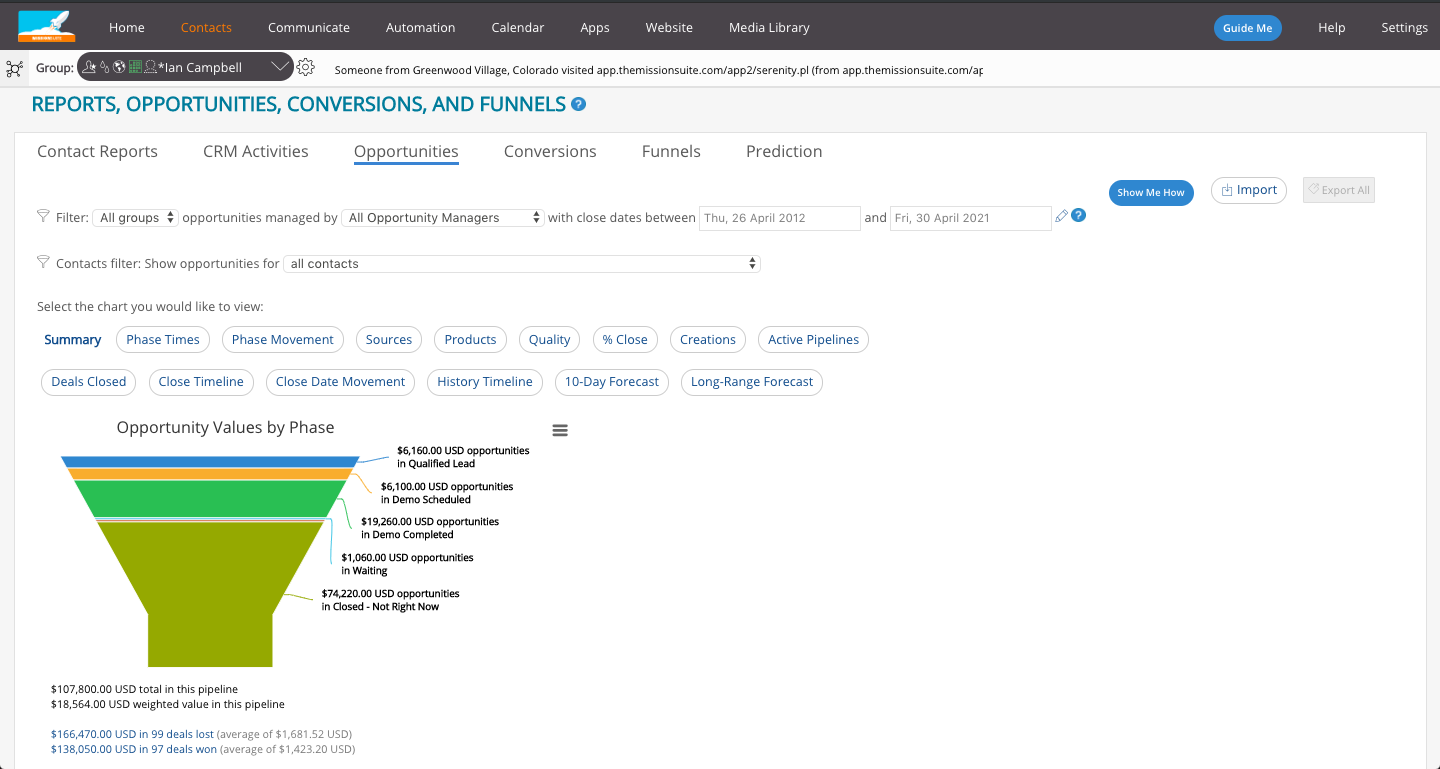Click the funnel icon beside Contacts filter
Screen dimensions: 1440x769
(43, 262)
